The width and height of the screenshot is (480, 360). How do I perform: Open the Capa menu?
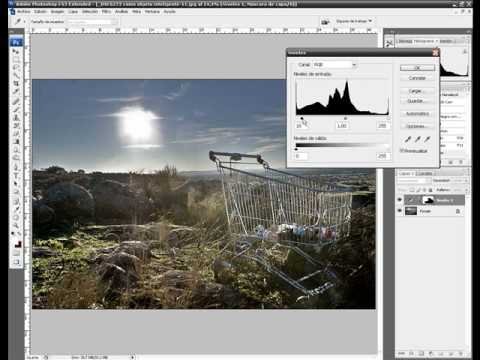click(x=73, y=12)
